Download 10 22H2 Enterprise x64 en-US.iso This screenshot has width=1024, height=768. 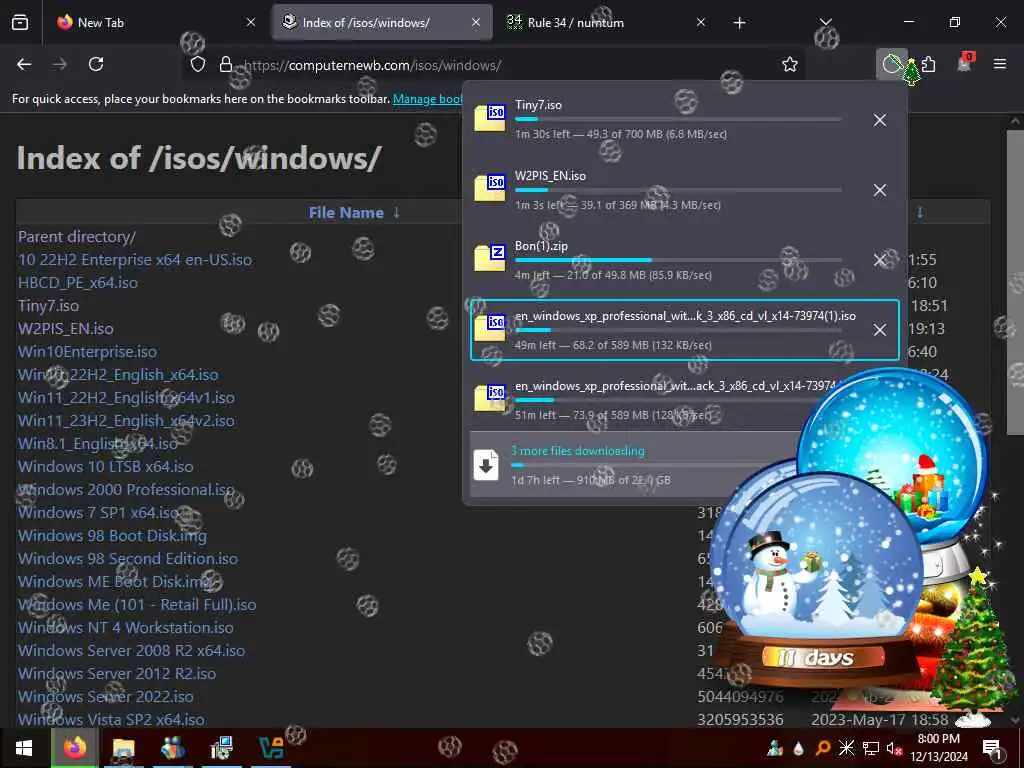[x=135, y=259]
